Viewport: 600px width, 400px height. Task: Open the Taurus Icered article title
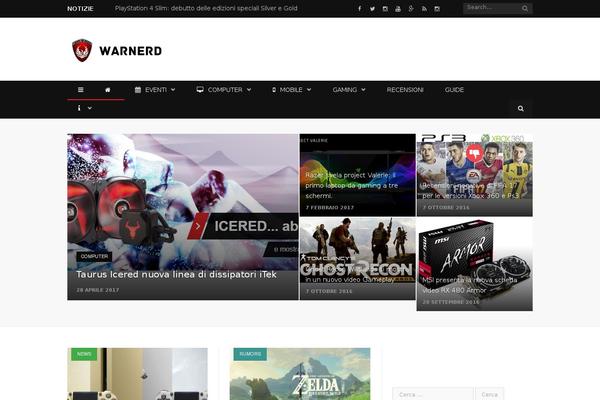pyautogui.click(x=176, y=274)
